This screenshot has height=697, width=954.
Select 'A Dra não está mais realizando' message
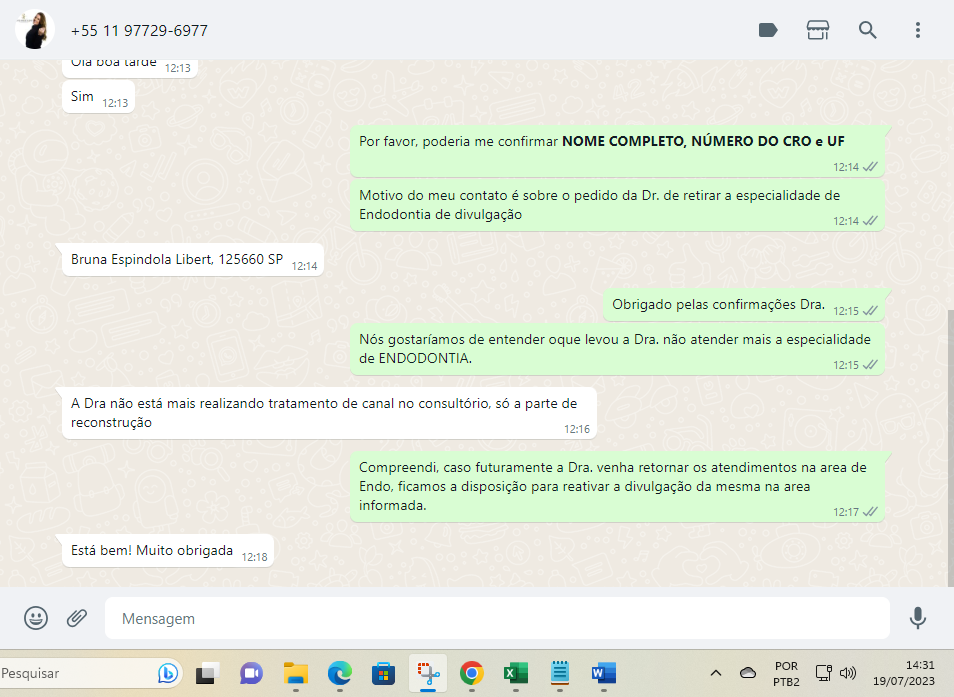pyautogui.click(x=329, y=413)
